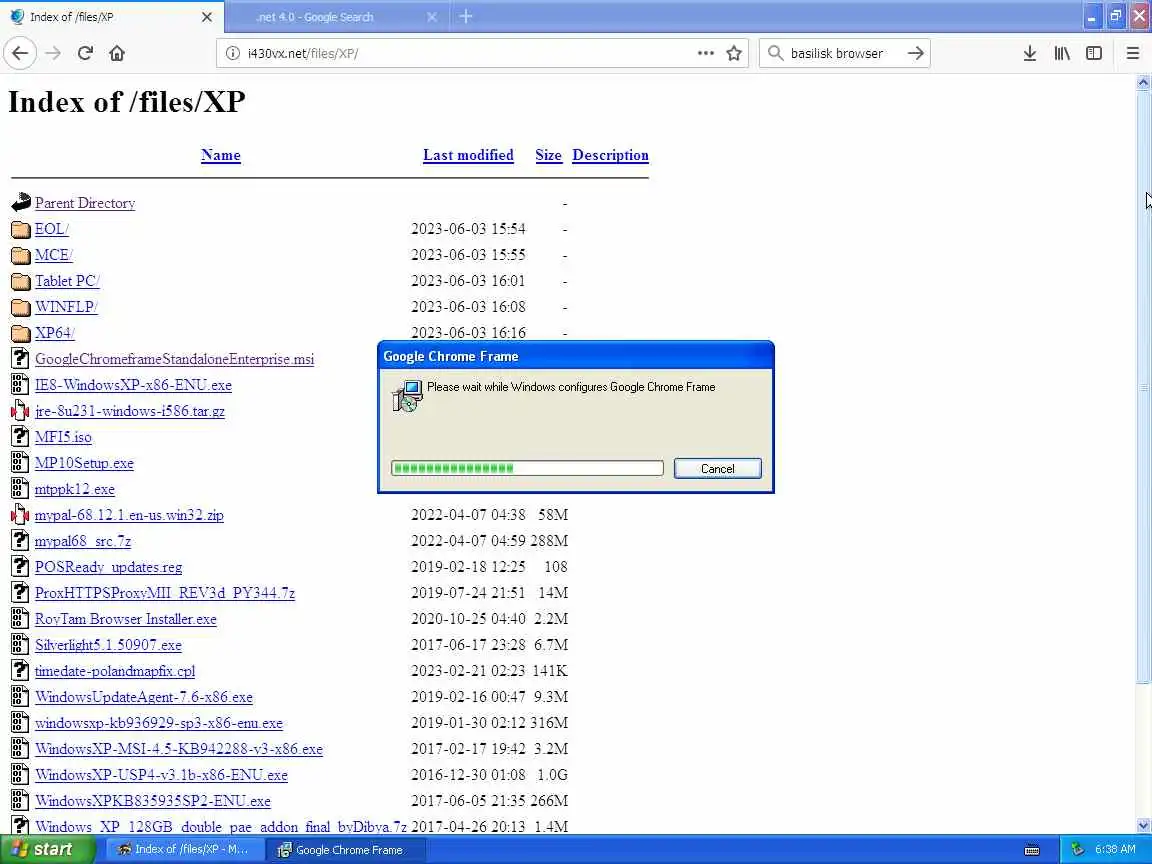Download WindowsXPKB835935SP2-ENU.exe
Screen dimensions: 1152x864
coord(153,801)
